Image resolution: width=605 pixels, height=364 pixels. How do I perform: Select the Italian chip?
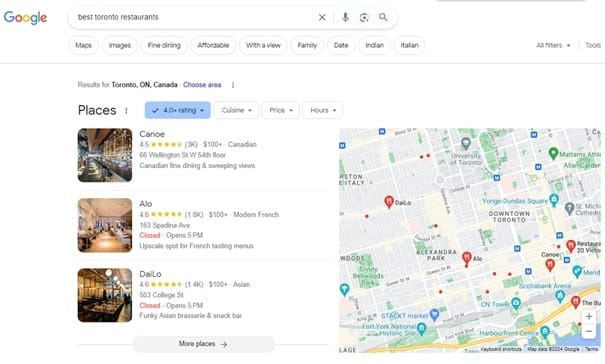(409, 46)
